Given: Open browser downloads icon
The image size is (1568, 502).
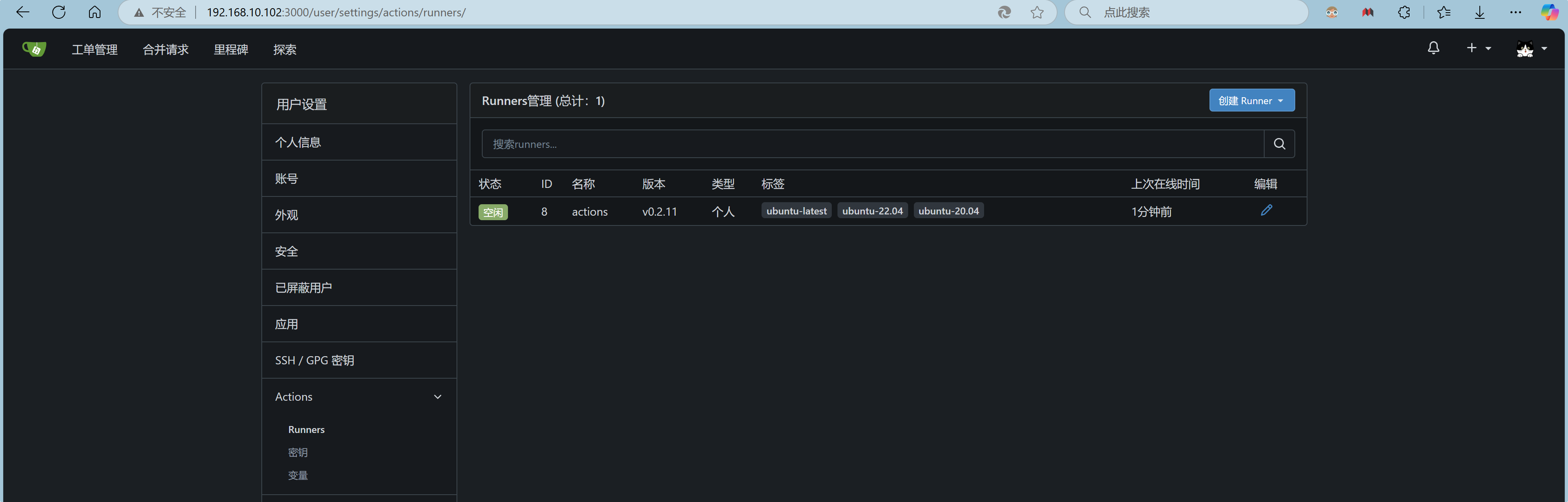Looking at the screenshot, I should pyautogui.click(x=1479, y=12).
